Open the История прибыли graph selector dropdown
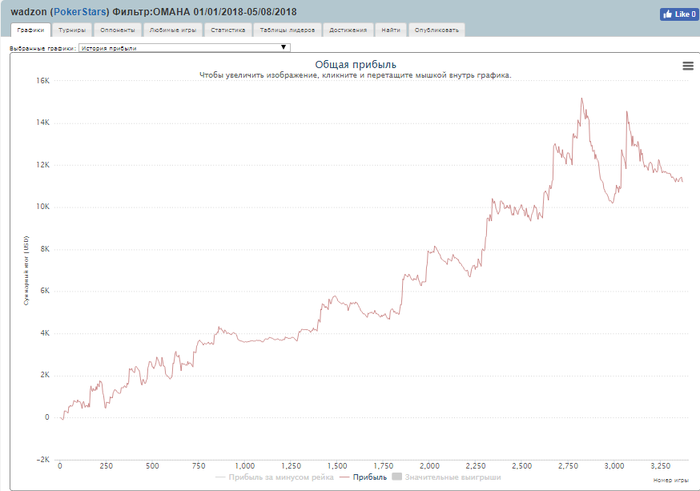This screenshot has width=700, height=491. [x=184, y=48]
